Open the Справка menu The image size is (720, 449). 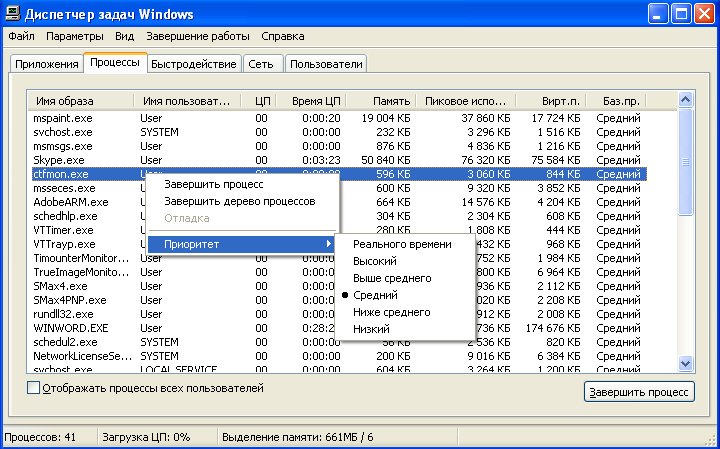[x=283, y=36]
